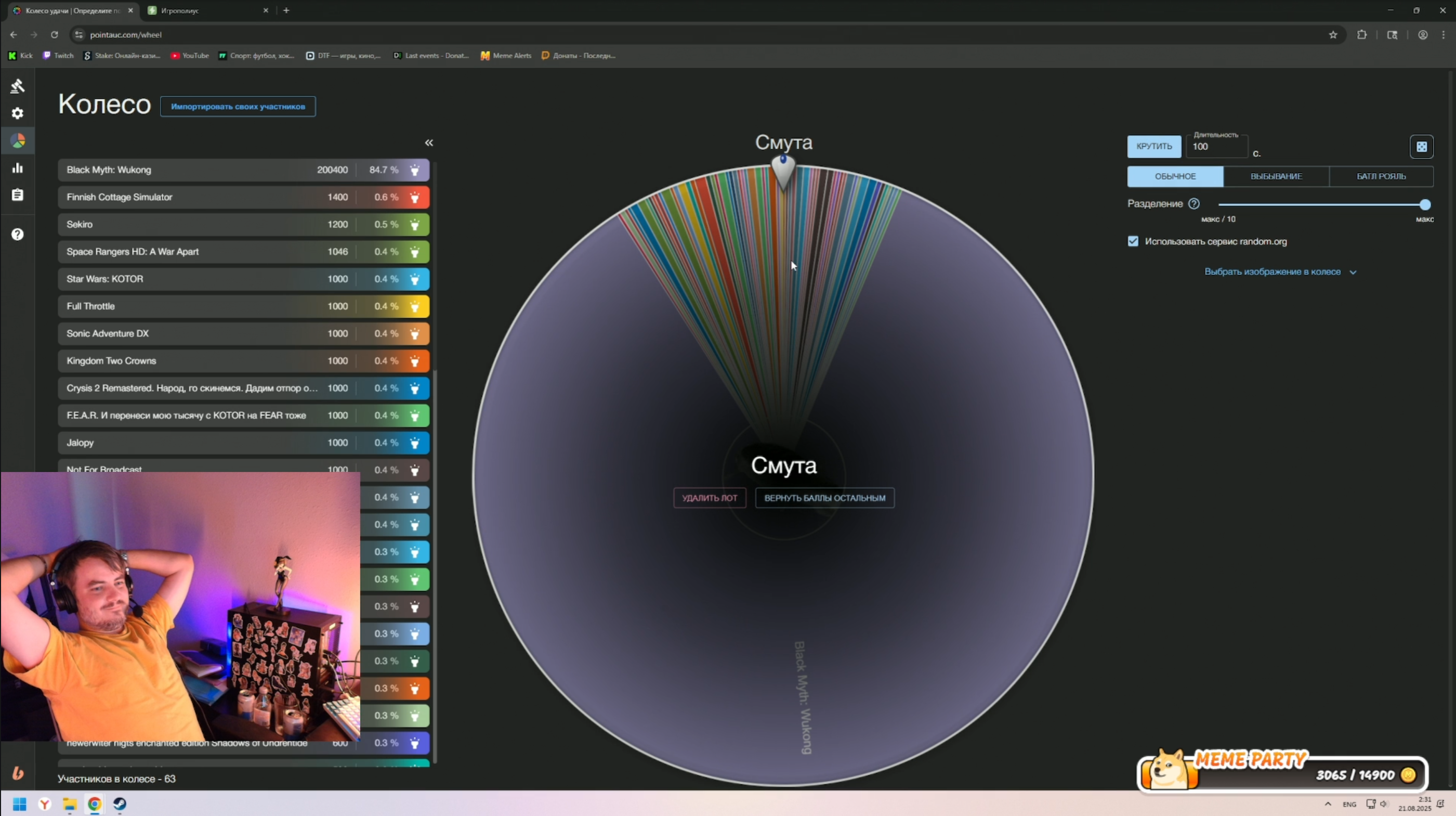Open the Twitch bookmark
1456x816 pixels.
pos(59,56)
